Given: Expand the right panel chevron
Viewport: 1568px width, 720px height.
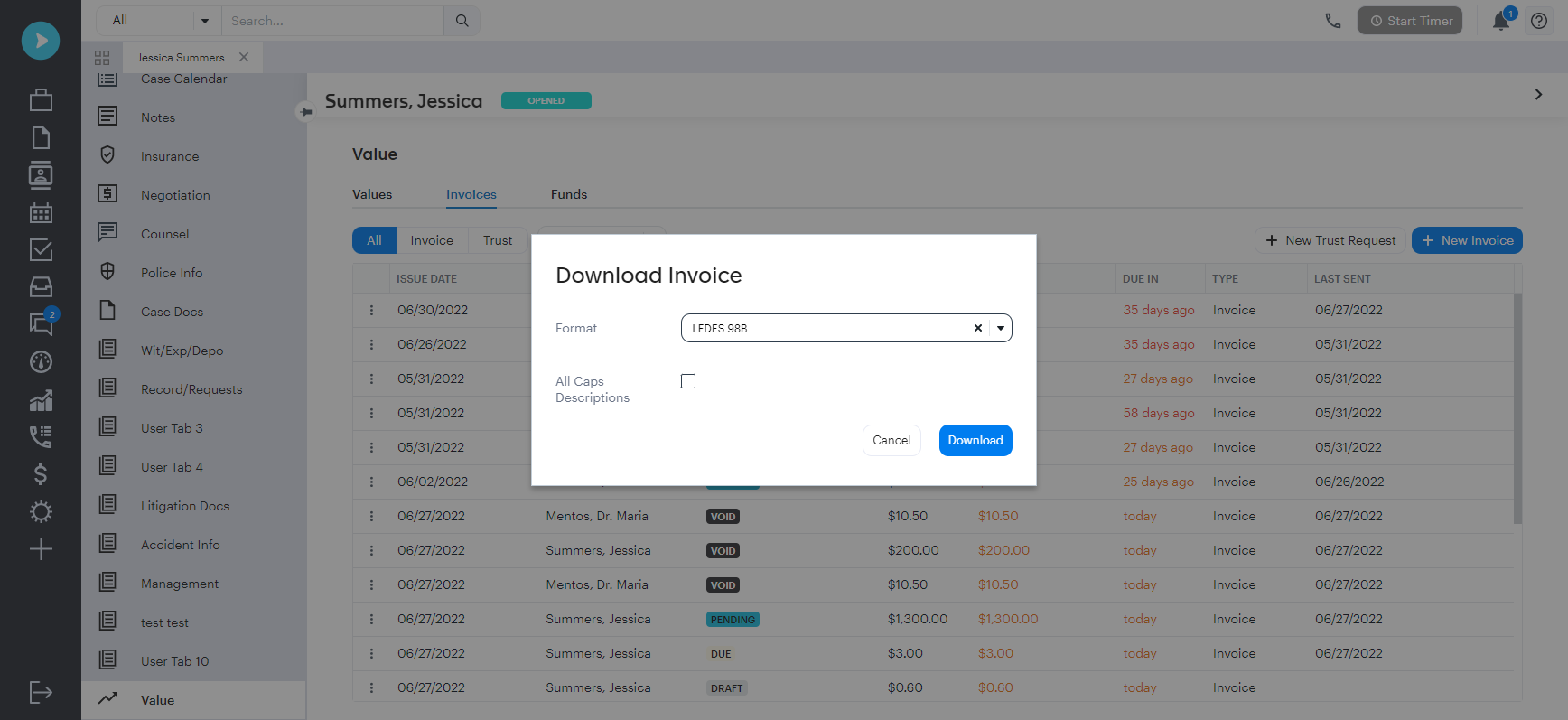Looking at the screenshot, I should pyautogui.click(x=1538, y=95).
